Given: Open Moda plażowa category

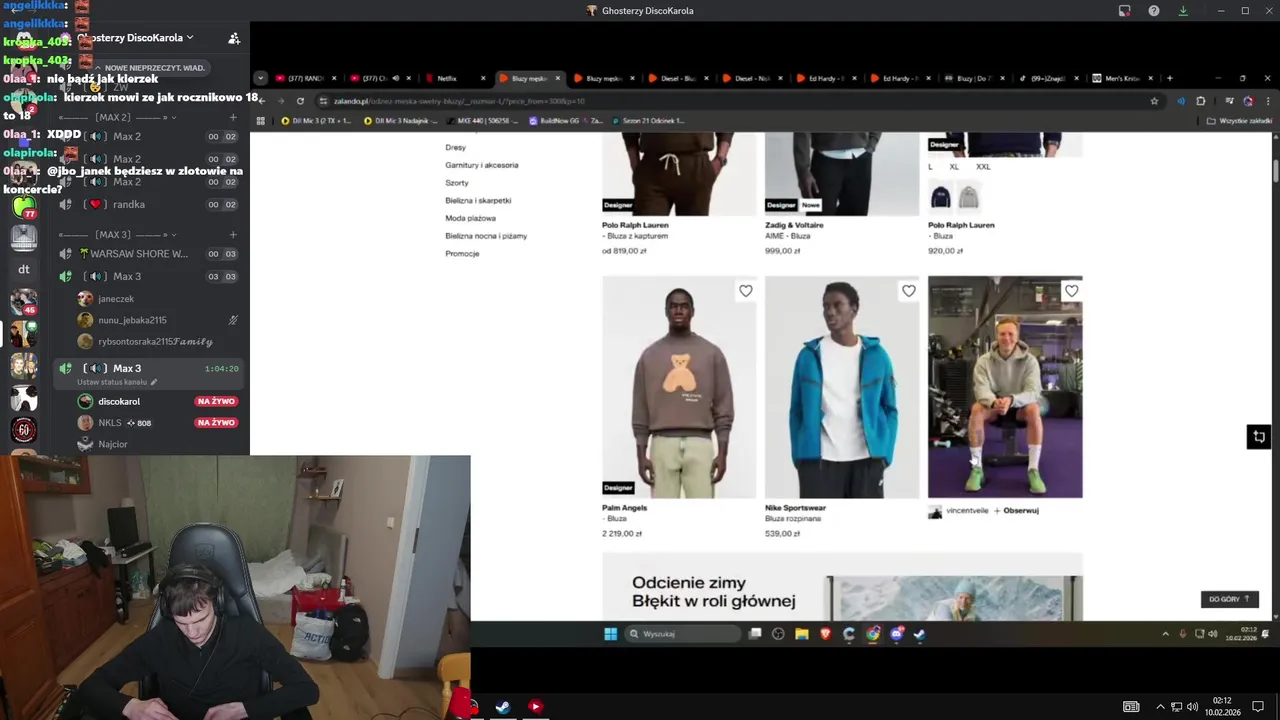Looking at the screenshot, I should (x=470, y=218).
